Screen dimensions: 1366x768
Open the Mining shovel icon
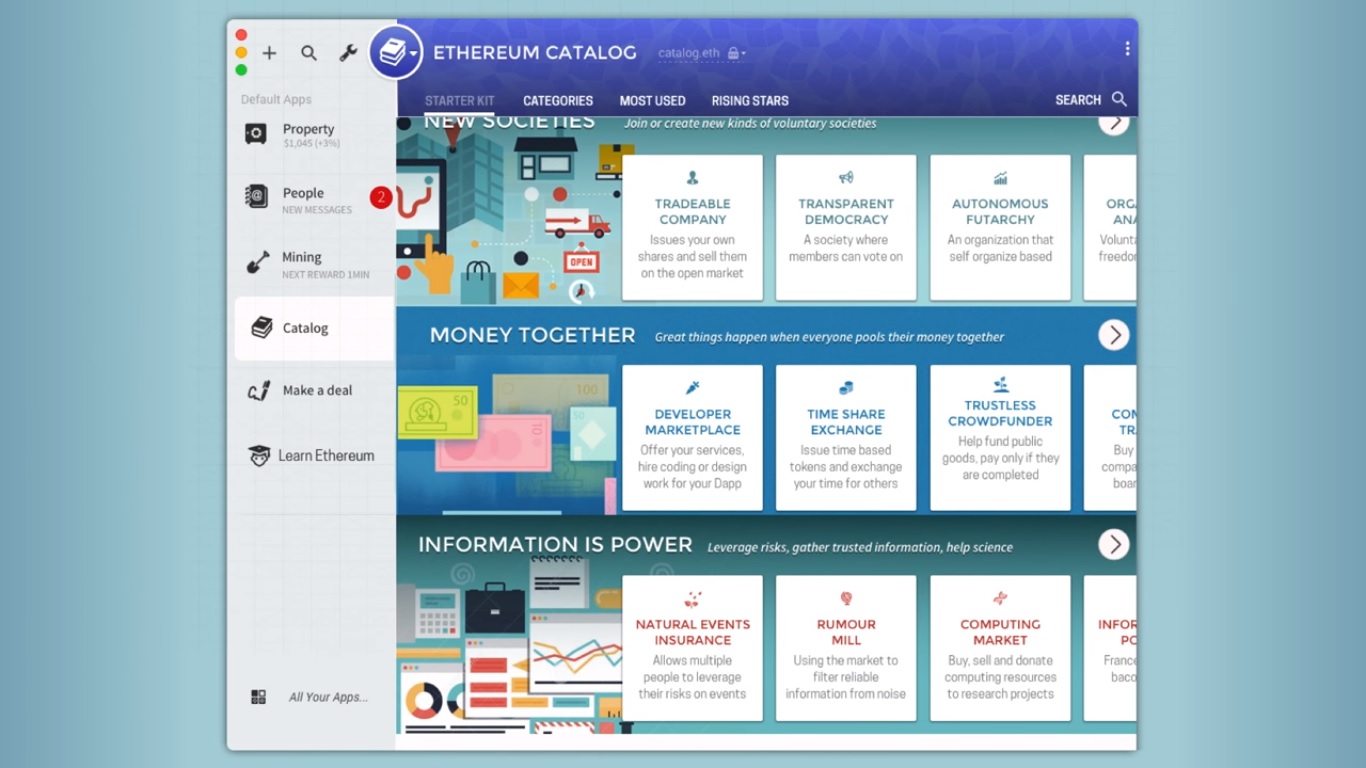(258, 263)
